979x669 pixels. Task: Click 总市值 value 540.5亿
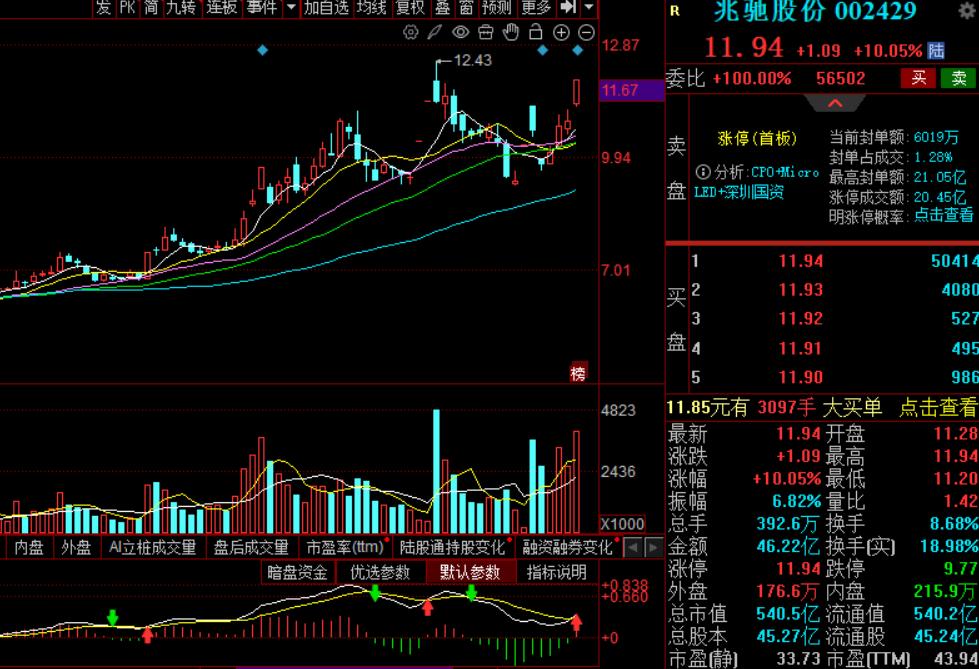787,613
